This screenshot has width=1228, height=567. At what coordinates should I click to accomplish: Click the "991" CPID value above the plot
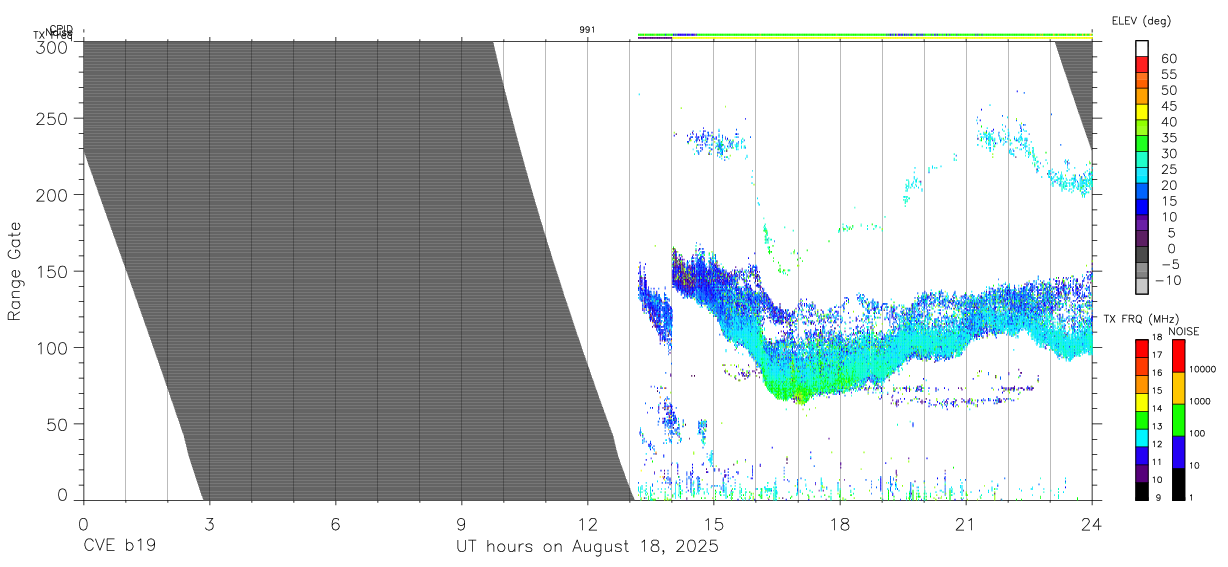click(x=588, y=30)
